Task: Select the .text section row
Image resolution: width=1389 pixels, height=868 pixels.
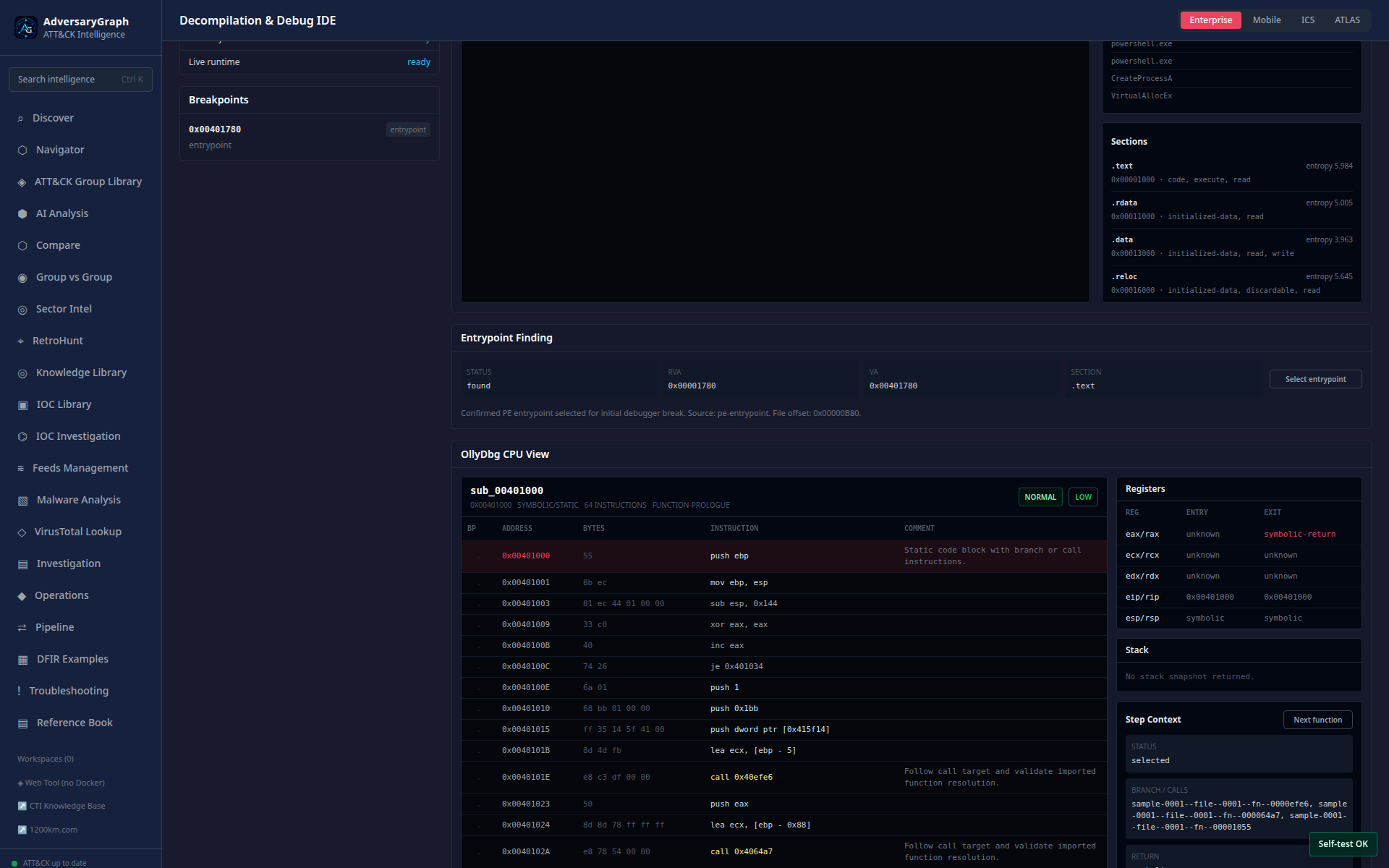Action: [x=1232, y=173]
